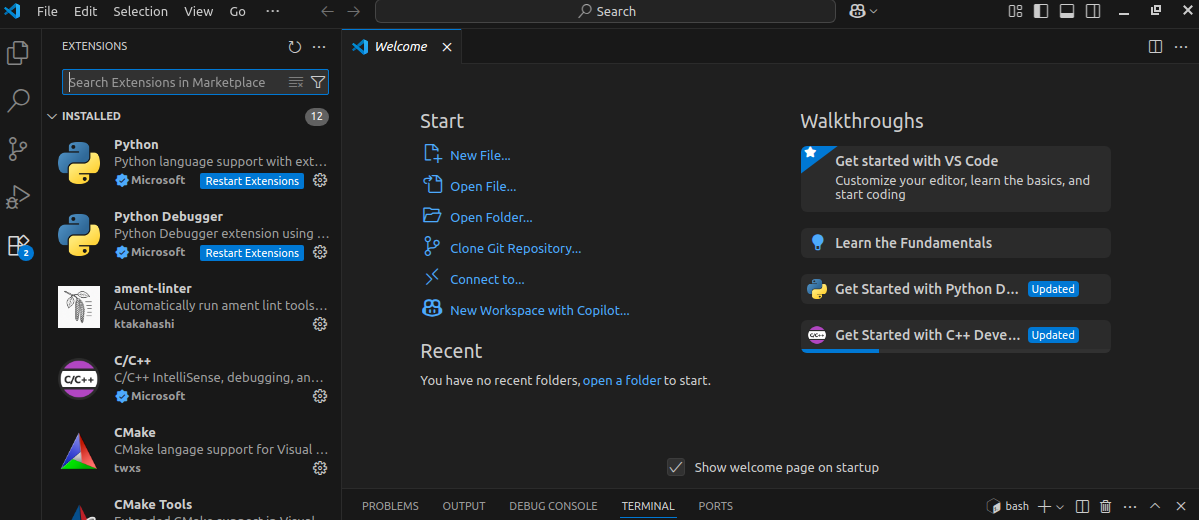The height and width of the screenshot is (520, 1199).
Task: Open the Edit menu
Action: pos(85,11)
